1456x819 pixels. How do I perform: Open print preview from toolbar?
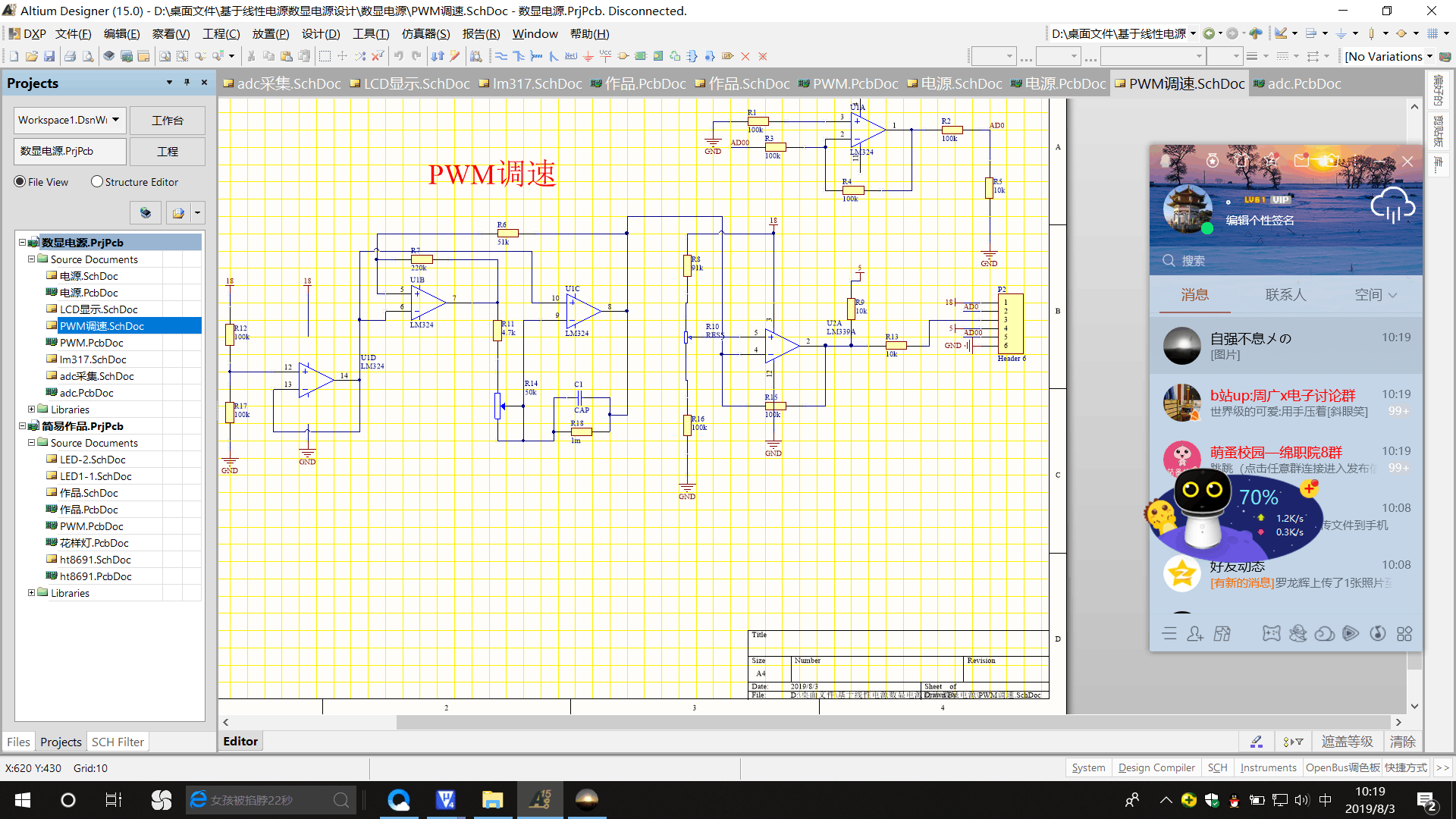pyautogui.click(x=88, y=56)
